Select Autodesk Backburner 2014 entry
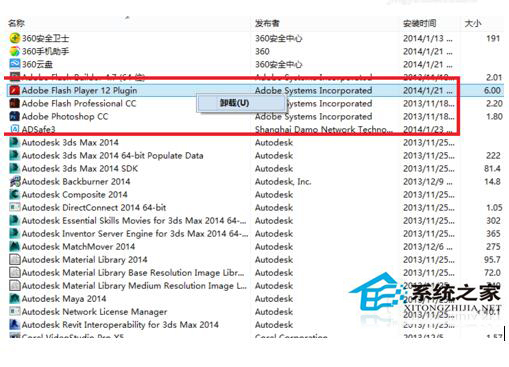The height and width of the screenshot is (367, 509). (x=76, y=181)
